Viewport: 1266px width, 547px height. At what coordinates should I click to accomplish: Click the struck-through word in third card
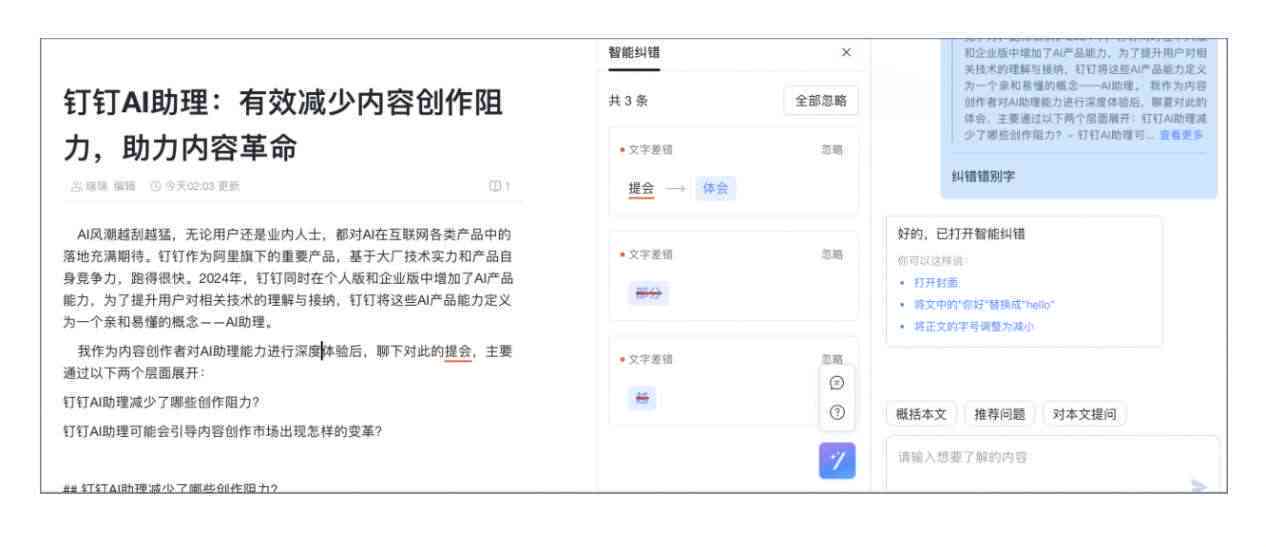(640, 398)
